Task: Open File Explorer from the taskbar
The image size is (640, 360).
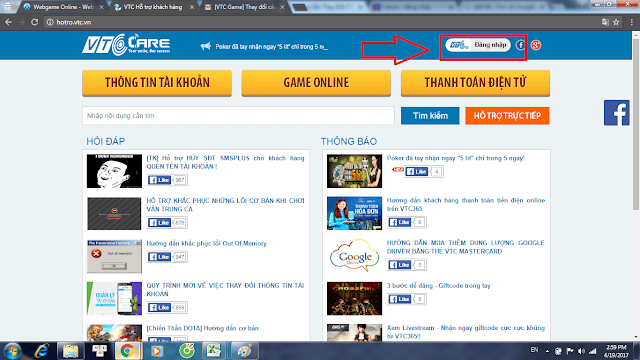Action: click(x=70, y=351)
